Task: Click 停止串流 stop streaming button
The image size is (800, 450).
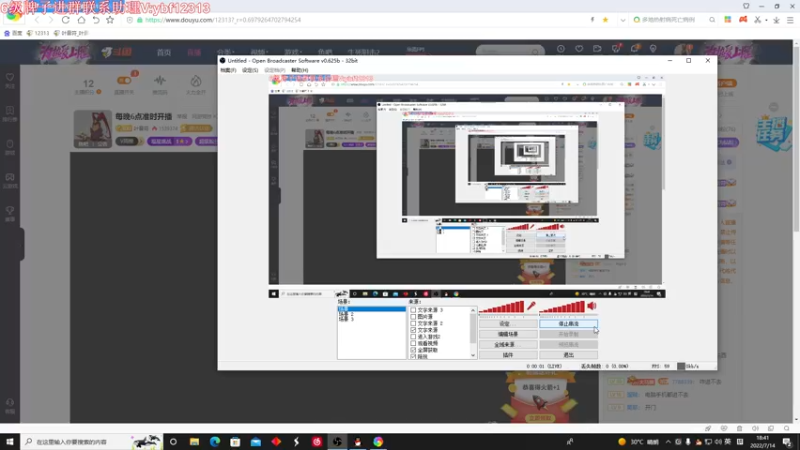Action: click(568, 323)
